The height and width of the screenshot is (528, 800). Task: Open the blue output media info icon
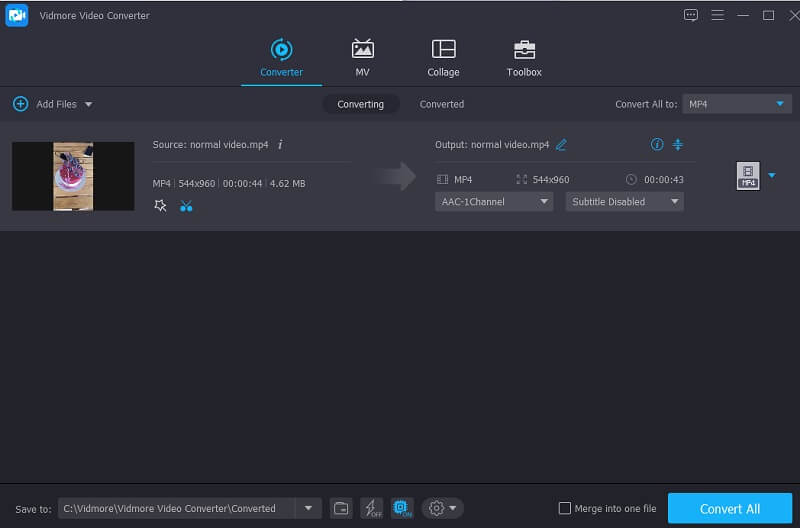point(657,145)
